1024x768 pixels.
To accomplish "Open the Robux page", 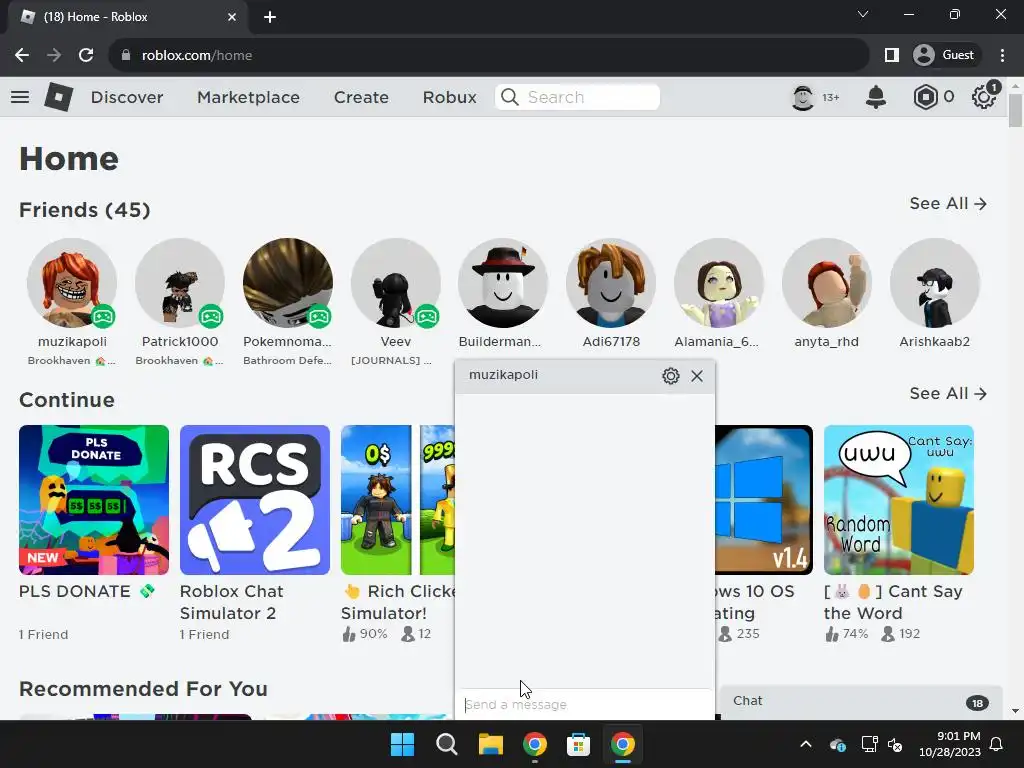I will (x=449, y=97).
